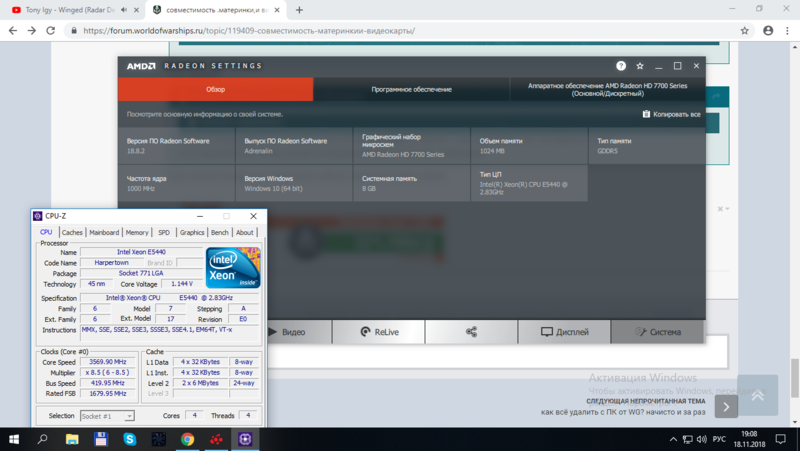800x451 pixels.
Task: Switch to Caches tab in CPU-Z
Action: click(x=72, y=233)
